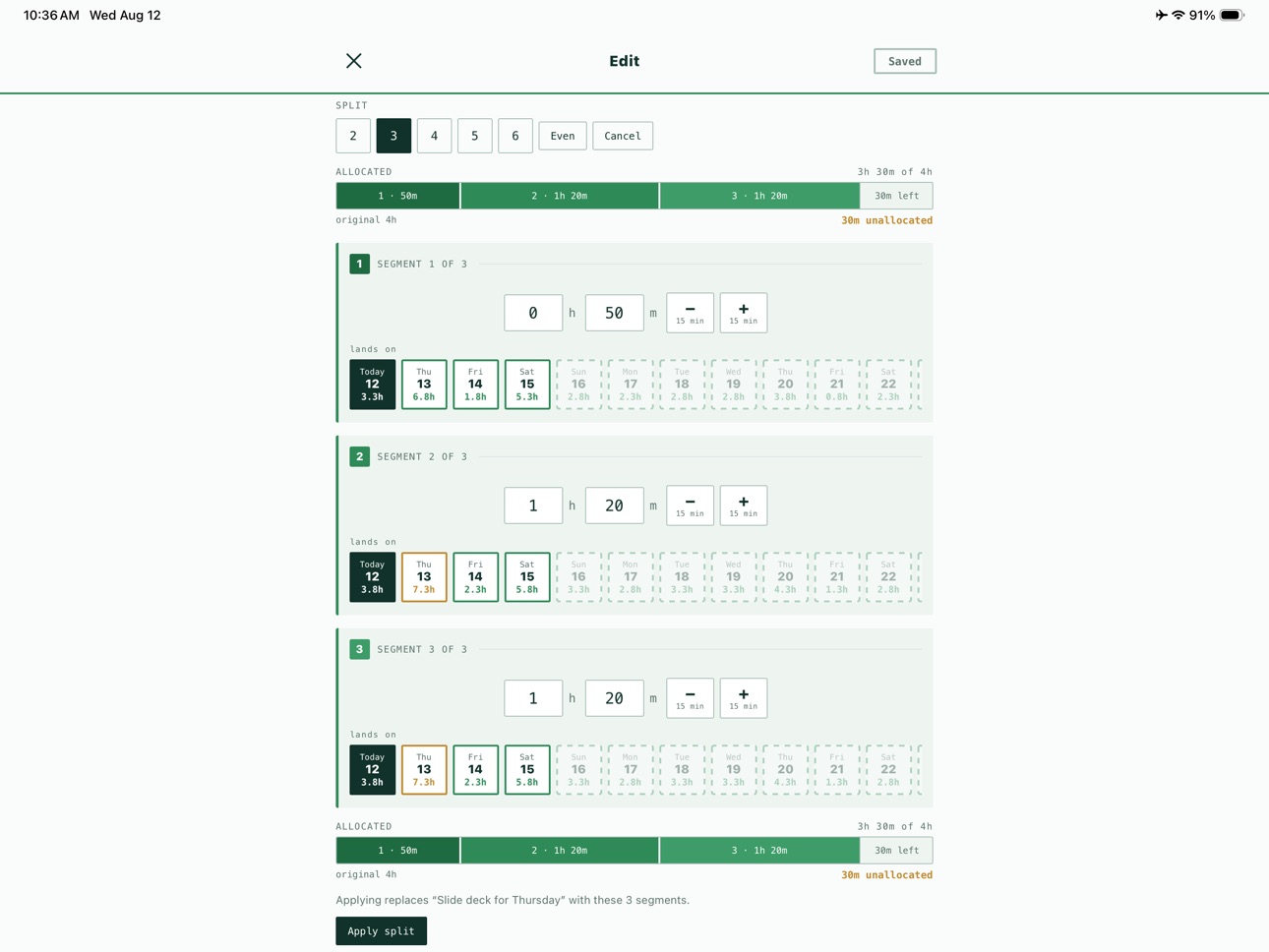Tap the Segment 1 number badge
1269x952 pixels.
point(359,264)
